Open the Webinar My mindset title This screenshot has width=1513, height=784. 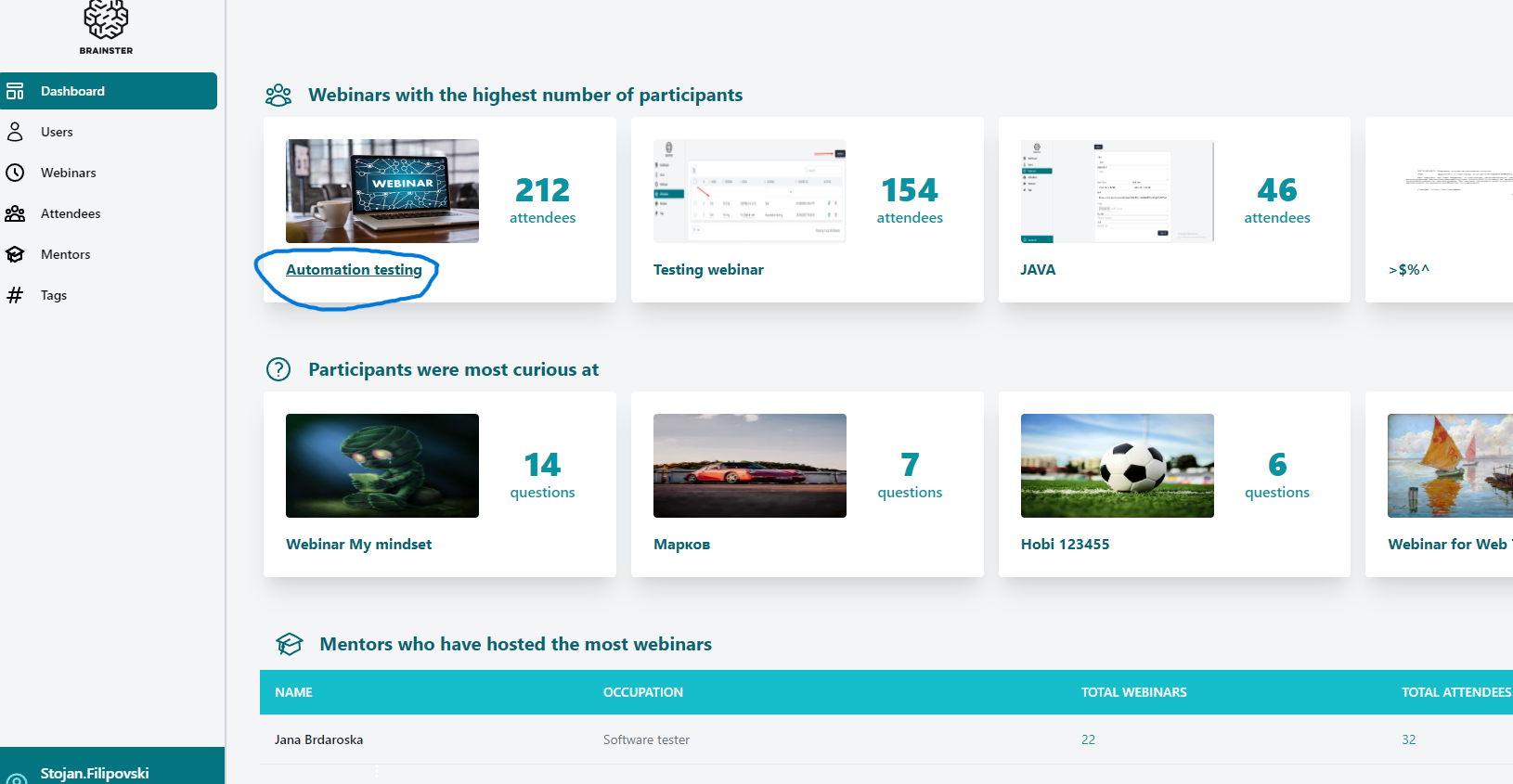click(358, 545)
